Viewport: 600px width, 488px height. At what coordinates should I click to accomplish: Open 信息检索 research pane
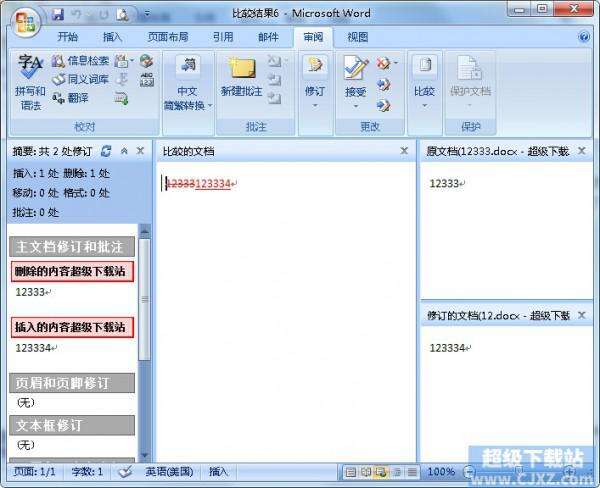[x=80, y=60]
